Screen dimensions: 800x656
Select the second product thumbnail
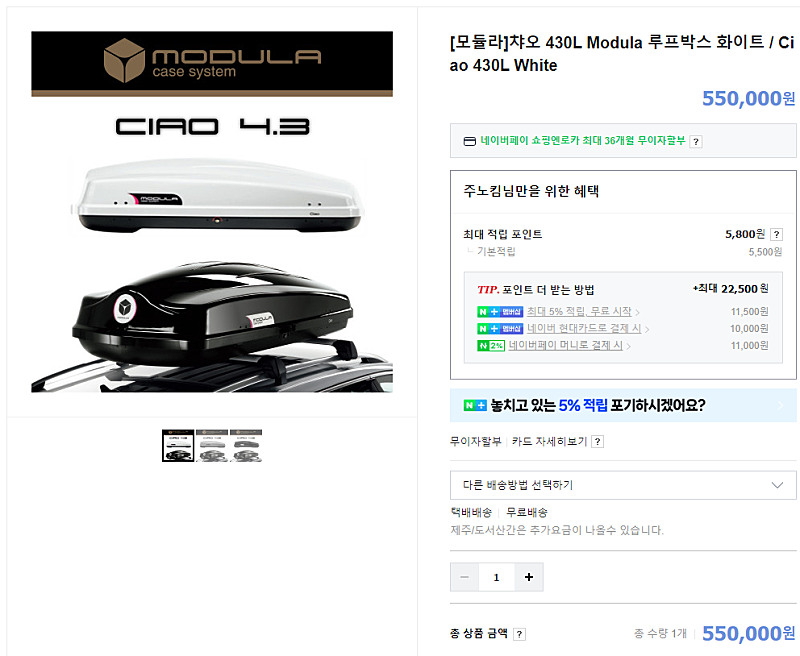[x=212, y=445]
